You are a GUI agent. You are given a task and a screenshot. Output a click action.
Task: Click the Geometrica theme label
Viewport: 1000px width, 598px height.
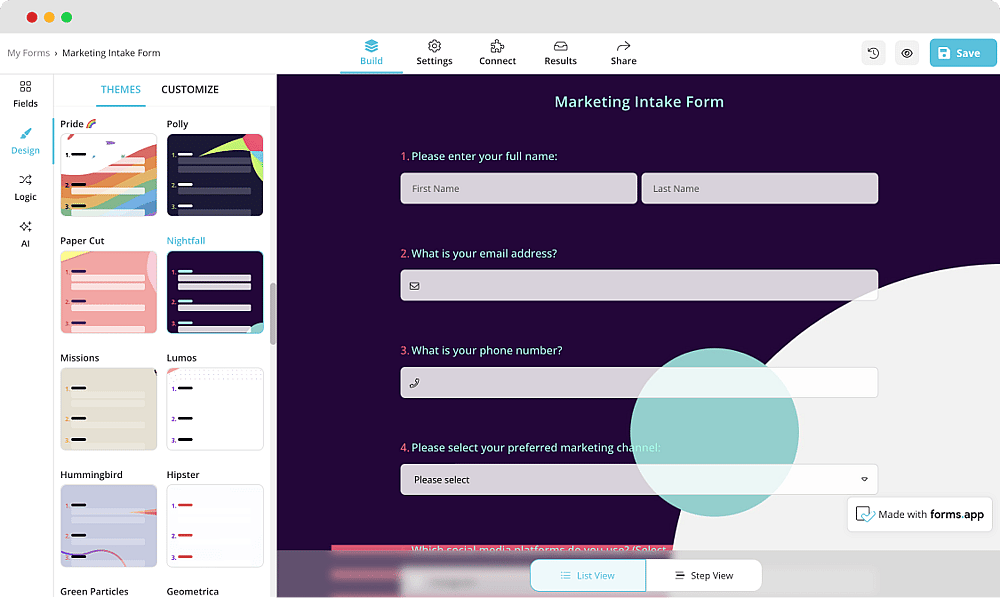193,592
